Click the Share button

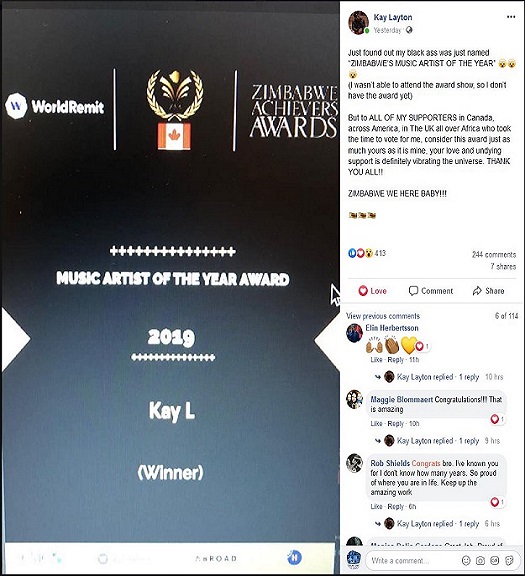click(x=488, y=291)
